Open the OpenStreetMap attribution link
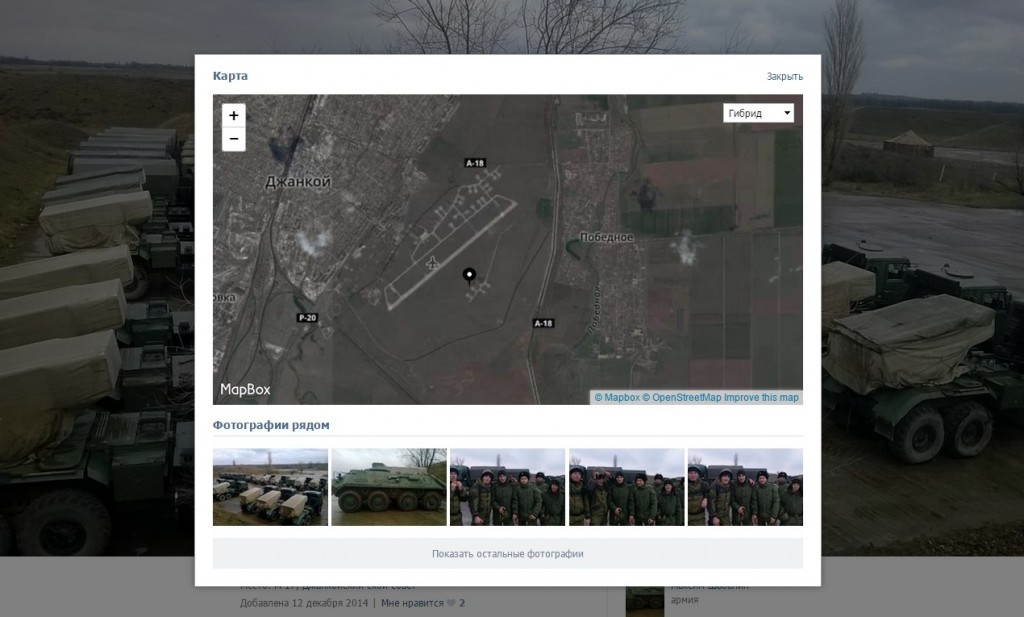 pyautogui.click(x=681, y=397)
